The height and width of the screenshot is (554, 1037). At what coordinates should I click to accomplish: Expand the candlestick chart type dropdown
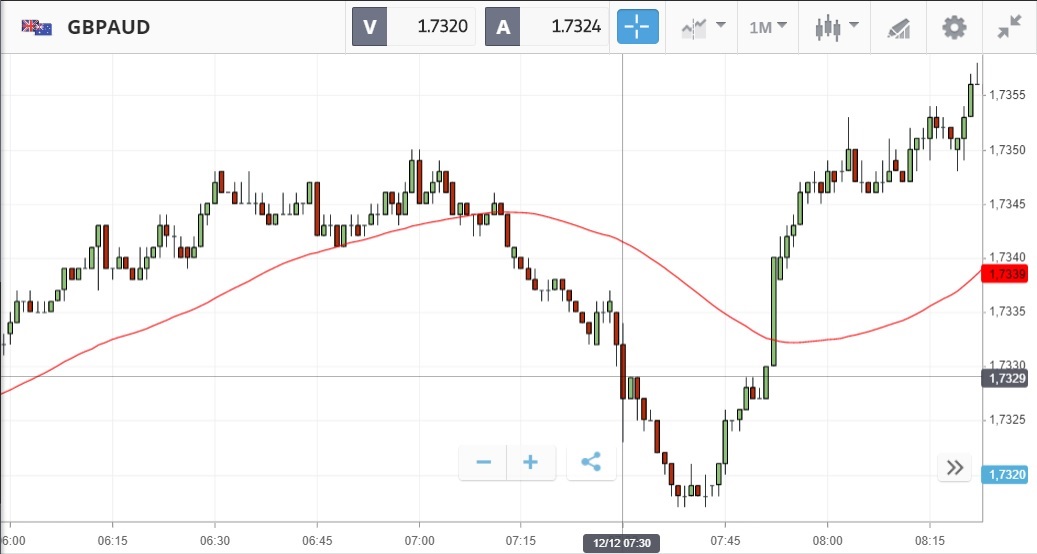pos(834,27)
